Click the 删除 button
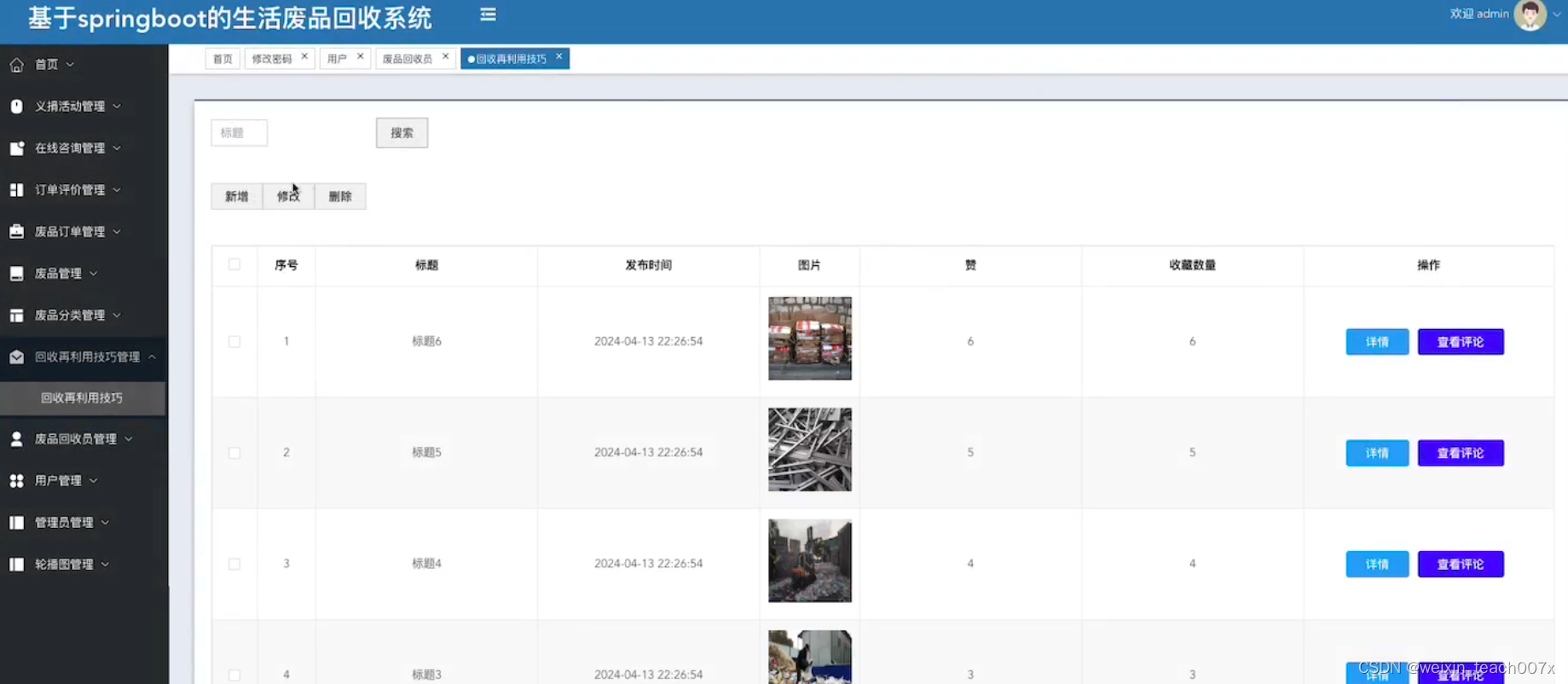 tap(340, 196)
